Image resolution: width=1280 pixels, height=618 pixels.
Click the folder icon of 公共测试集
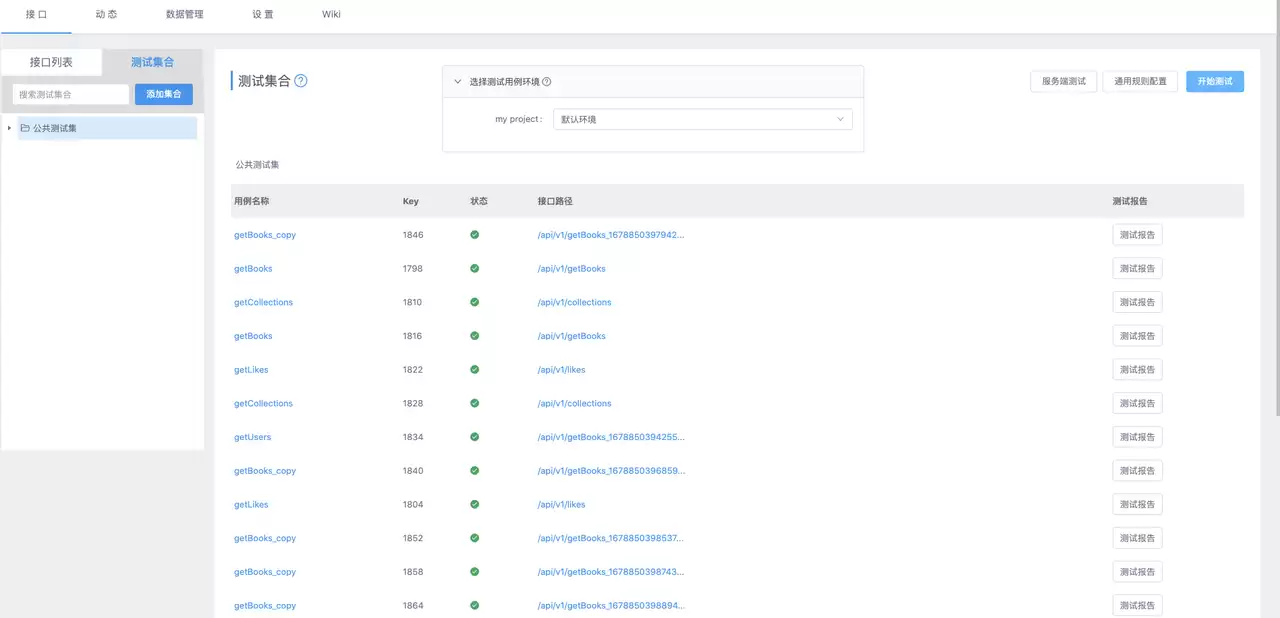point(25,128)
